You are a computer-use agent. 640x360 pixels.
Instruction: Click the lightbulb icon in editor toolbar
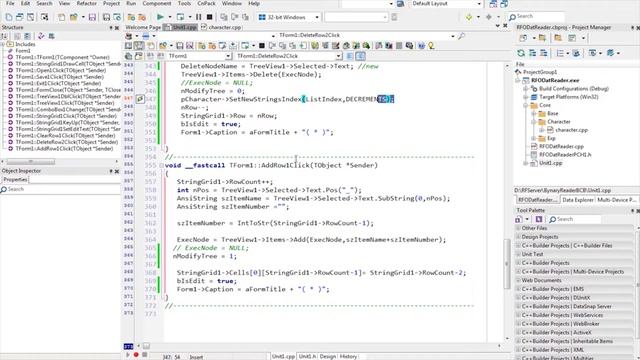[x=431, y=46]
